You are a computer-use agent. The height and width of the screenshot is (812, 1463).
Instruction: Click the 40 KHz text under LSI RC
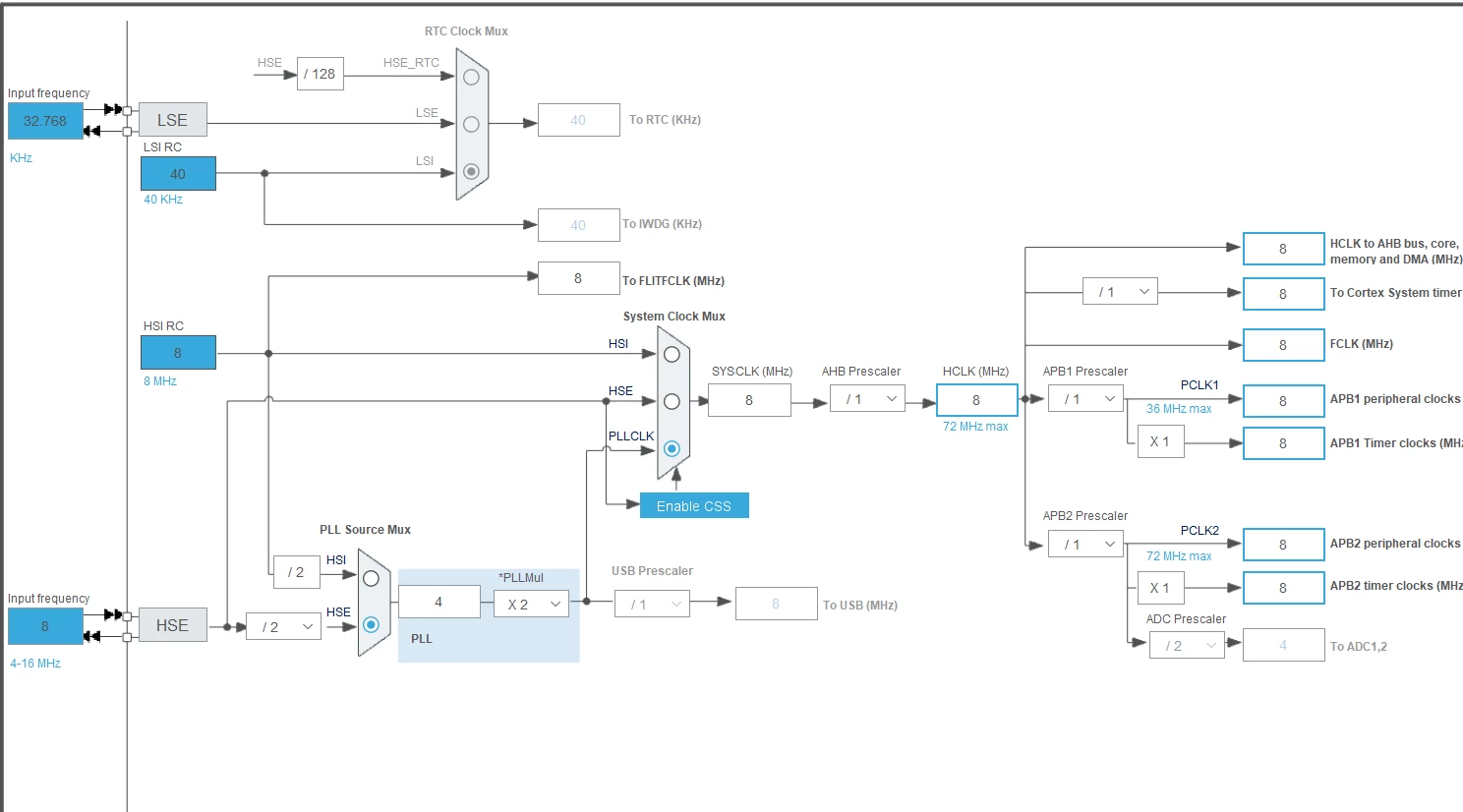(x=163, y=200)
